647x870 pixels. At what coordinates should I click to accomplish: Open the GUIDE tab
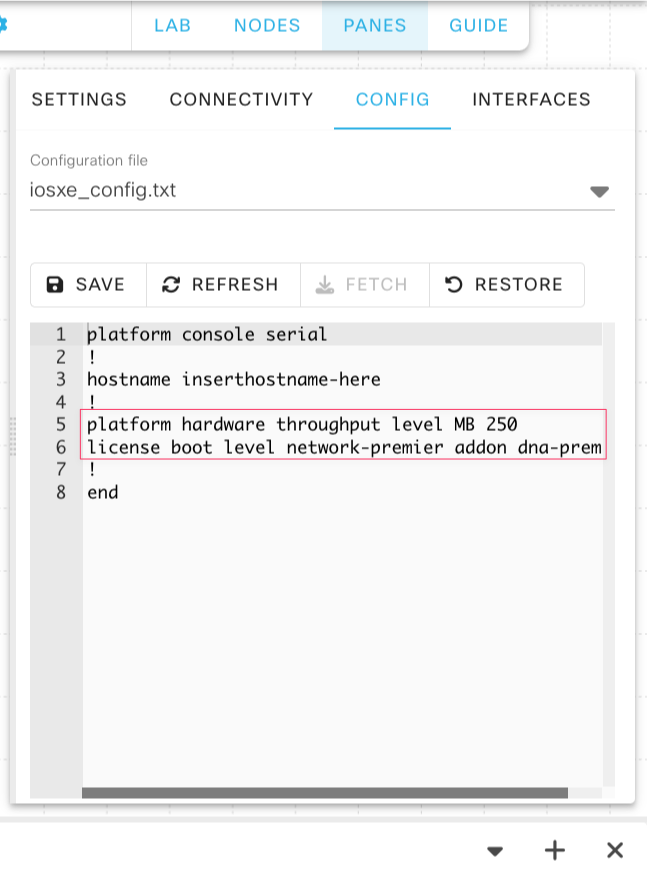click(478, 26)
